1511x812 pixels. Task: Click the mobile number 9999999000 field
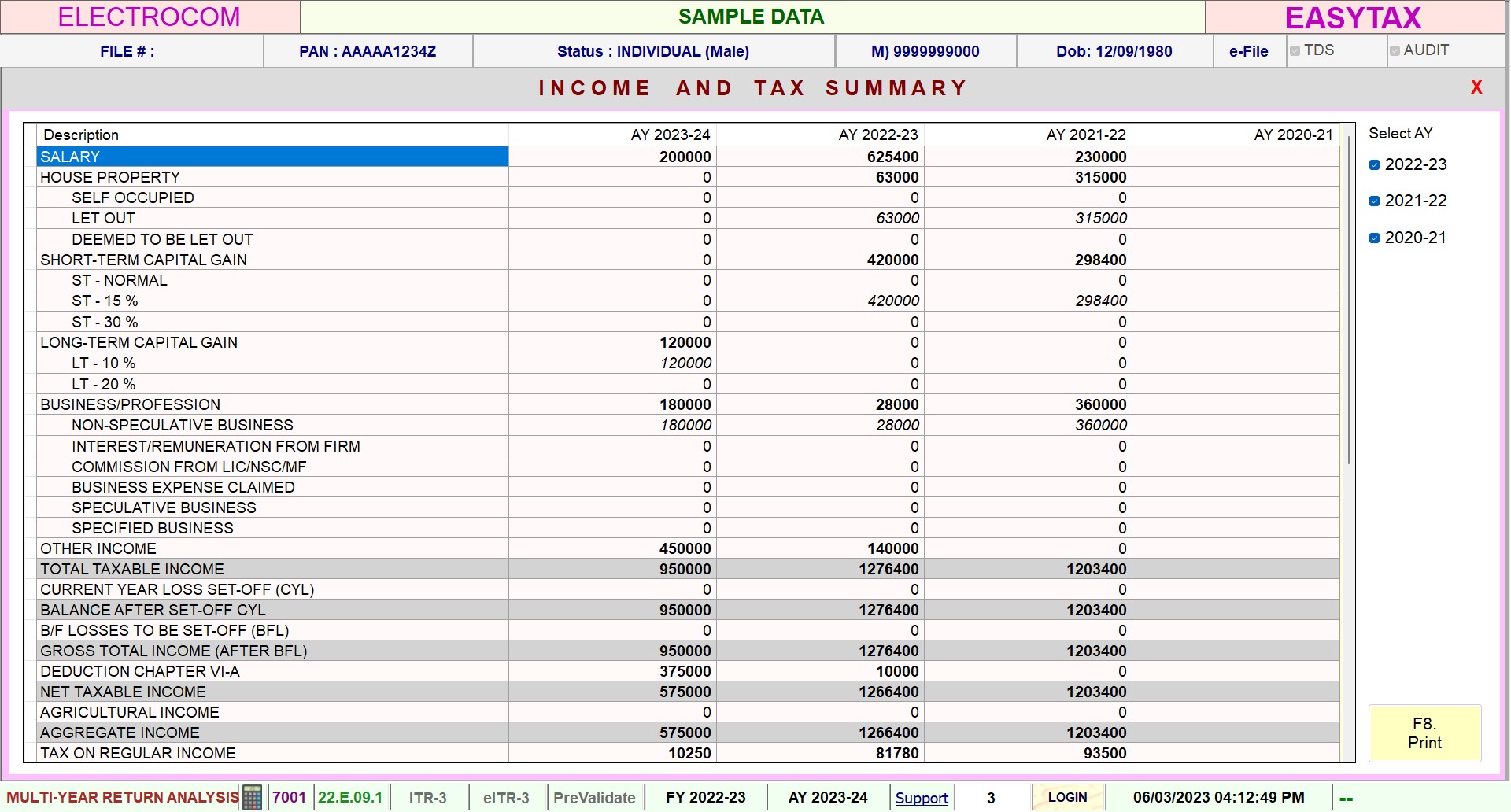click(925, 51)
